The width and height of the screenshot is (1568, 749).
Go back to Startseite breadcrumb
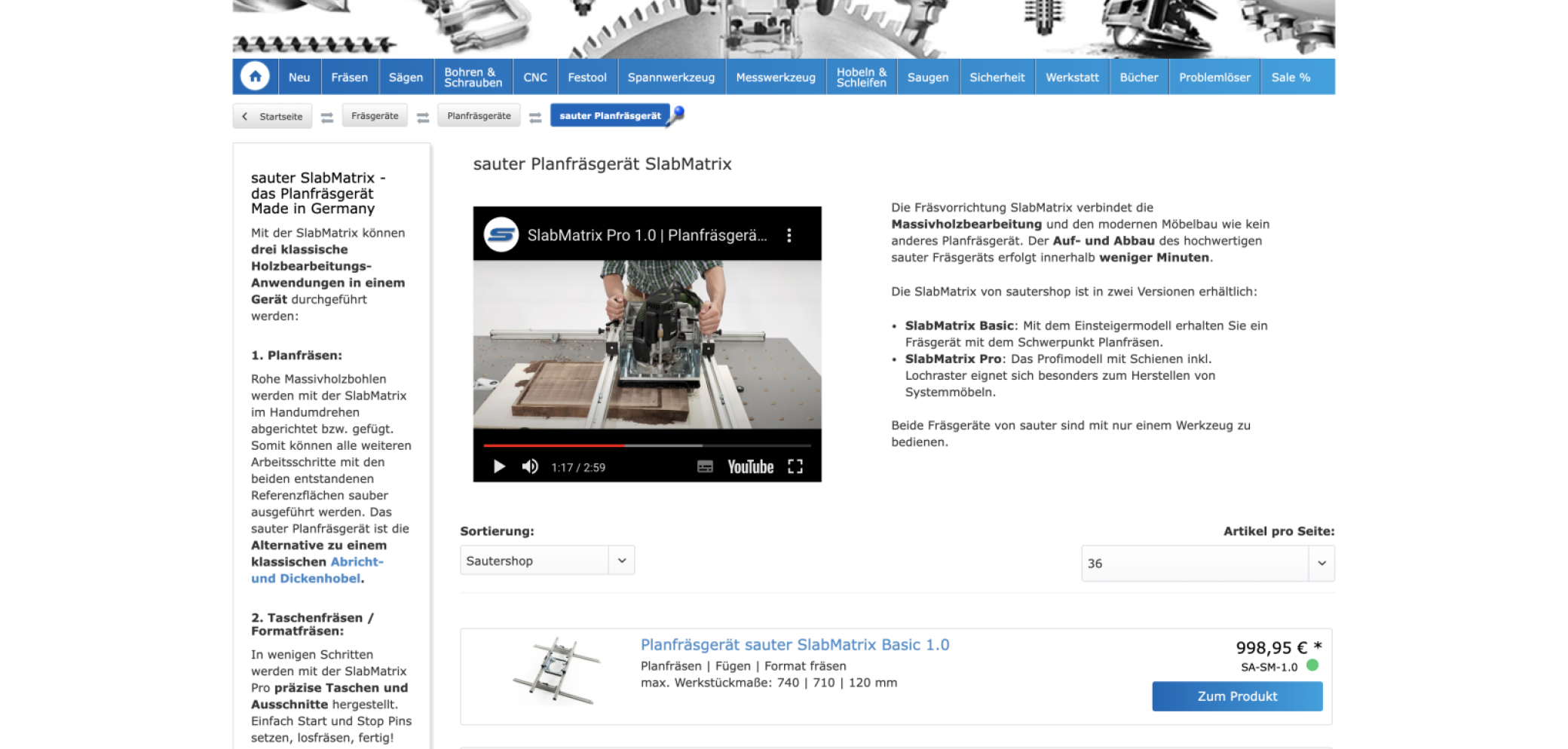pyautogui.click(x=273, y=117)
